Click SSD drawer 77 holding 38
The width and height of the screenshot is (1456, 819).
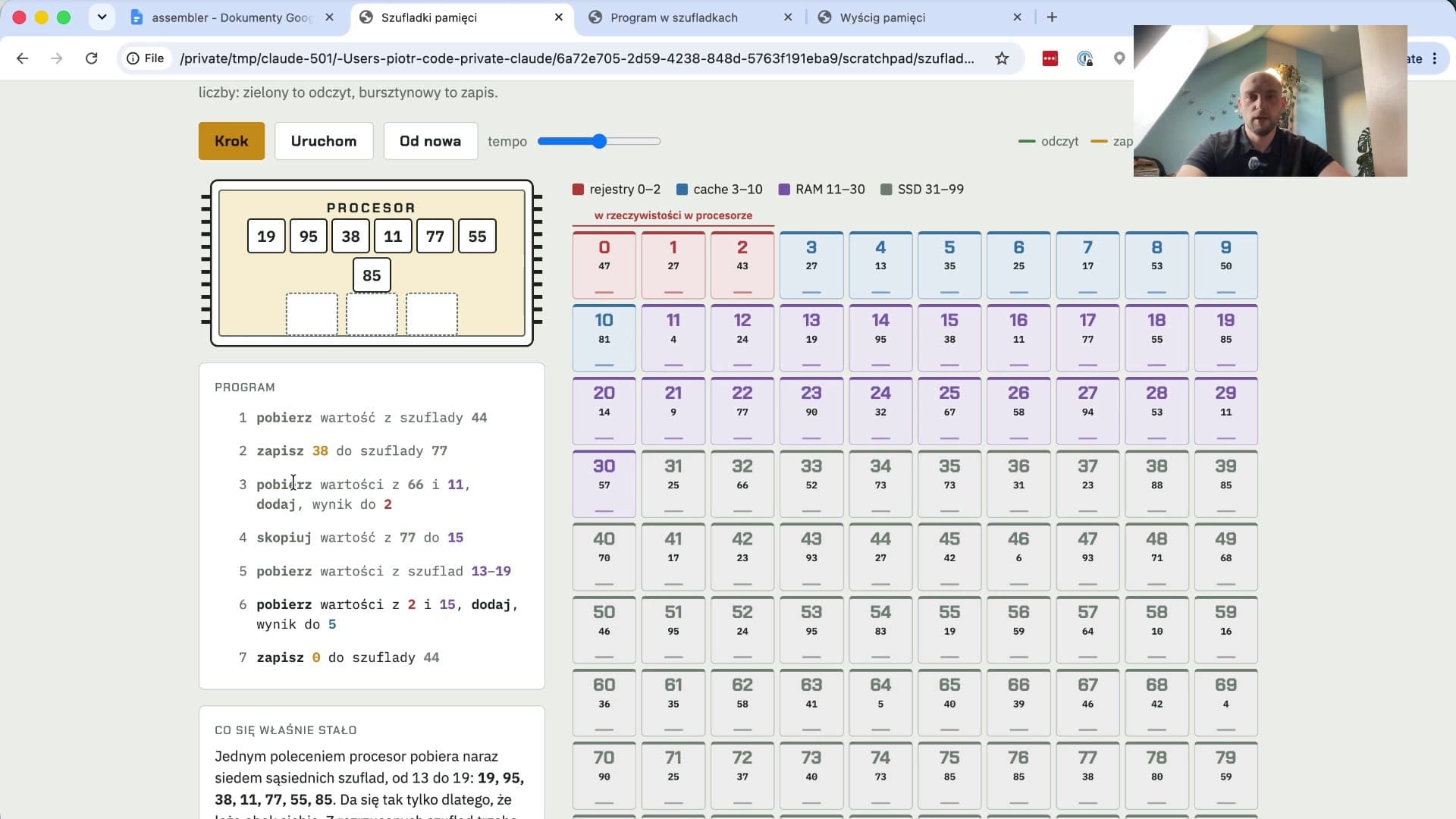[1087, 775]
